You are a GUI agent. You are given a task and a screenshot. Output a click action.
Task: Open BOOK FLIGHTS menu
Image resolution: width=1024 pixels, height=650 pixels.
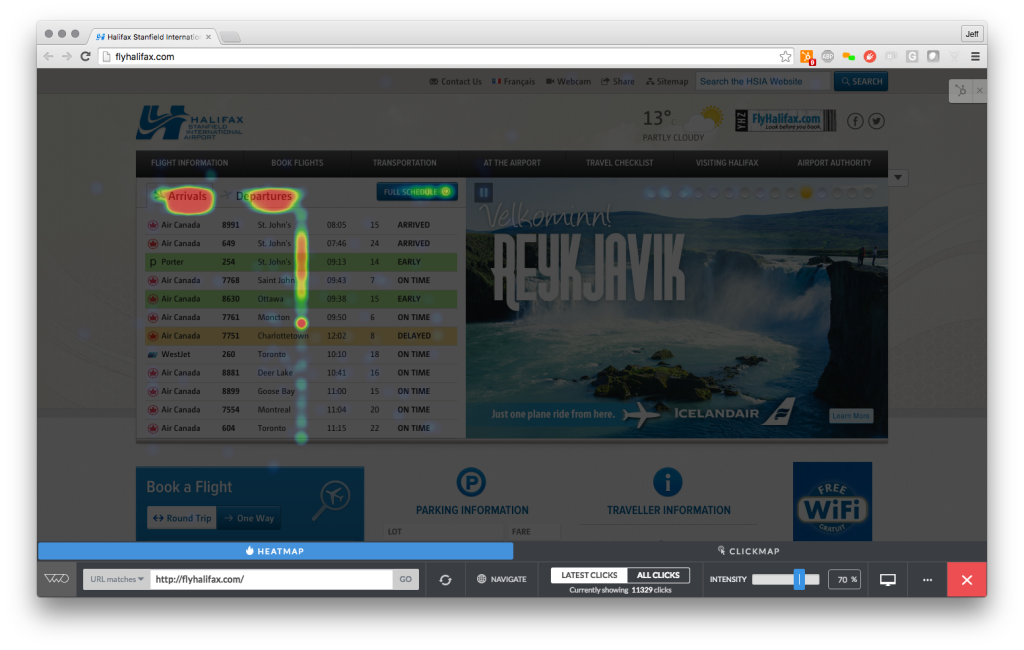click(x=297, y=163)
